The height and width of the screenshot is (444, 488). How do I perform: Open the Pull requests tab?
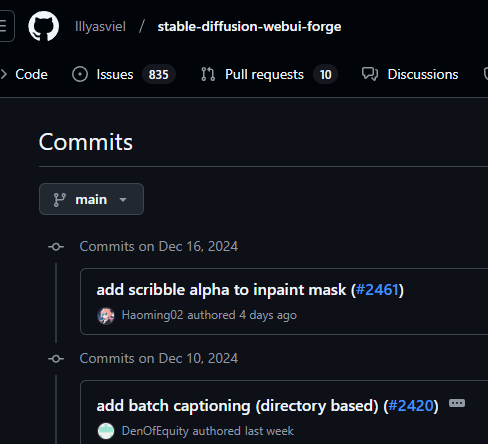tap(269, 74)
